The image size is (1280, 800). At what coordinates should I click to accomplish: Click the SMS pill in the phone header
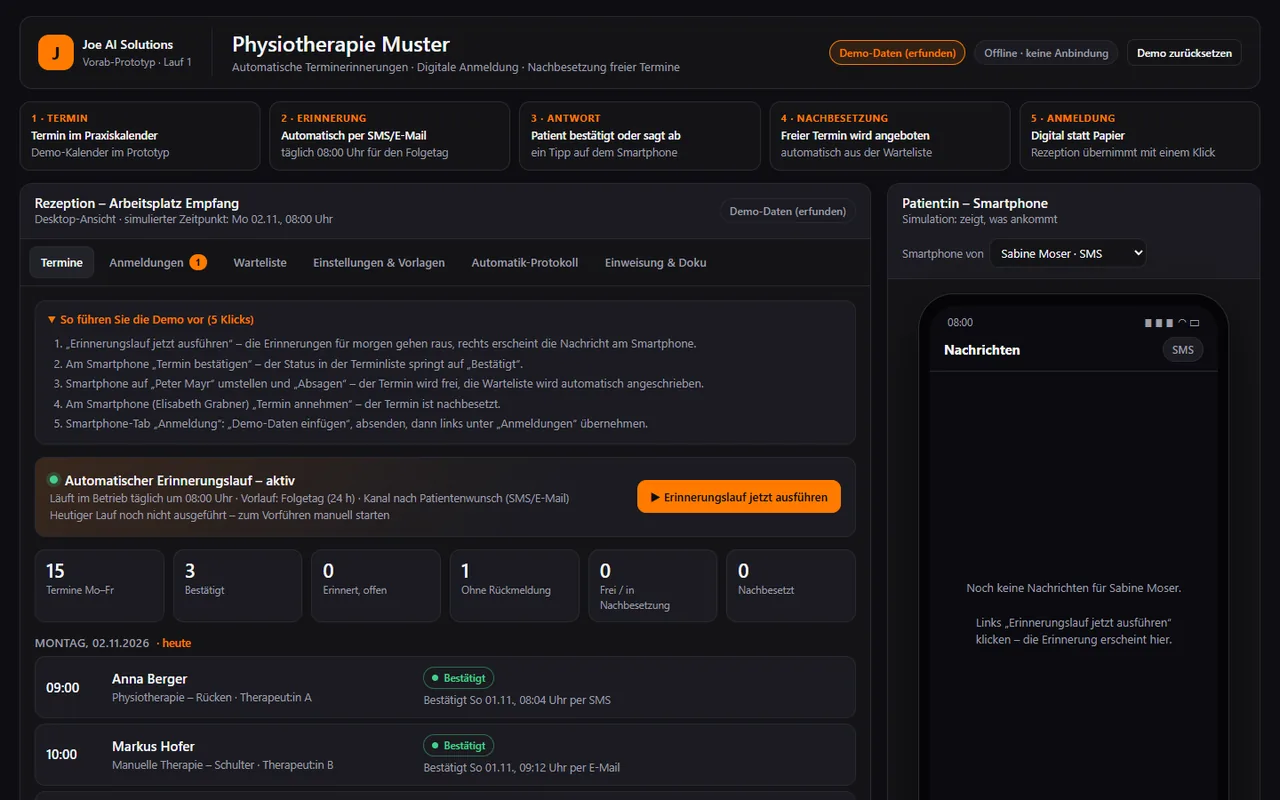[x=1183, y=350]
